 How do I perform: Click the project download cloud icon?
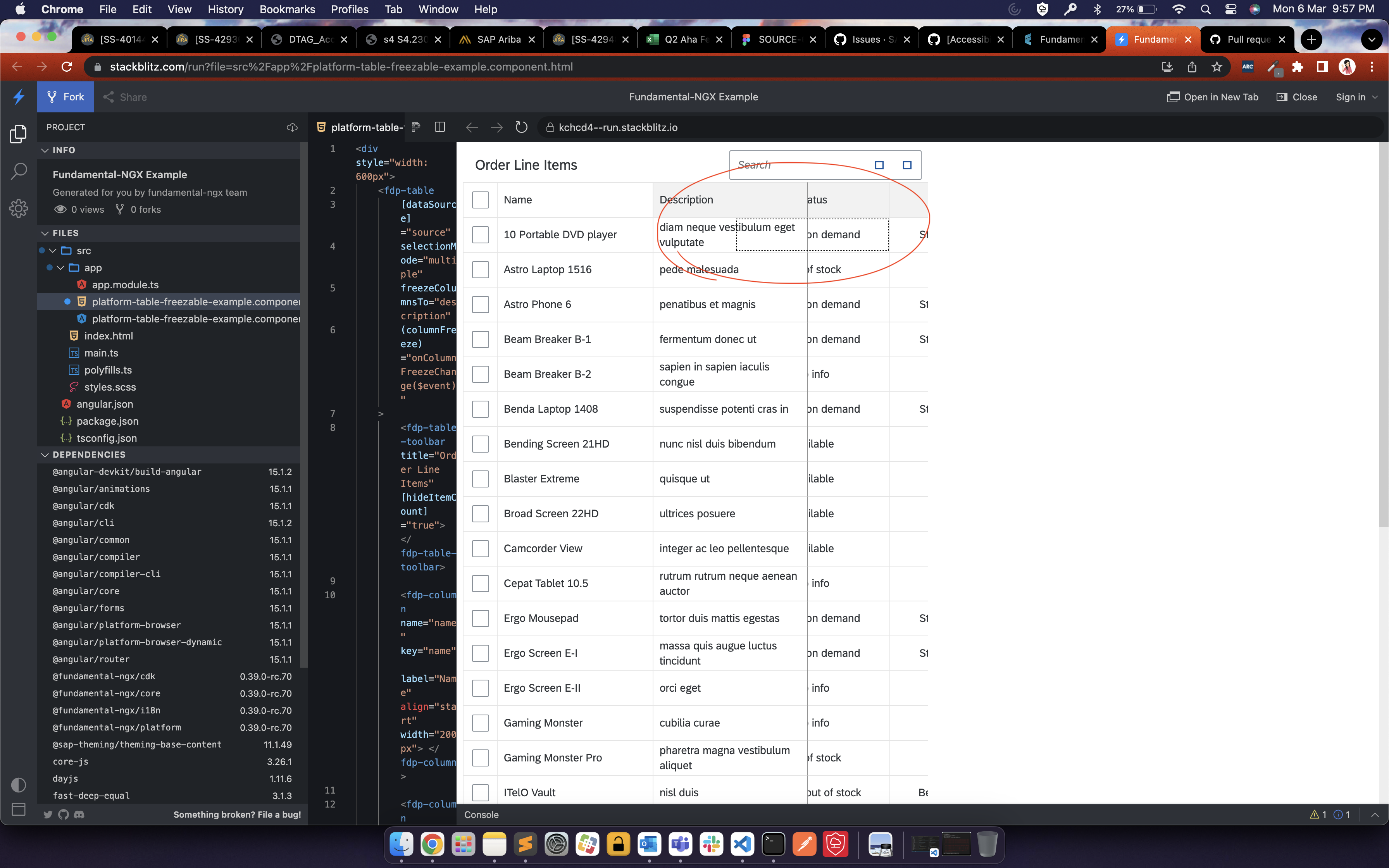pos(292,127)
